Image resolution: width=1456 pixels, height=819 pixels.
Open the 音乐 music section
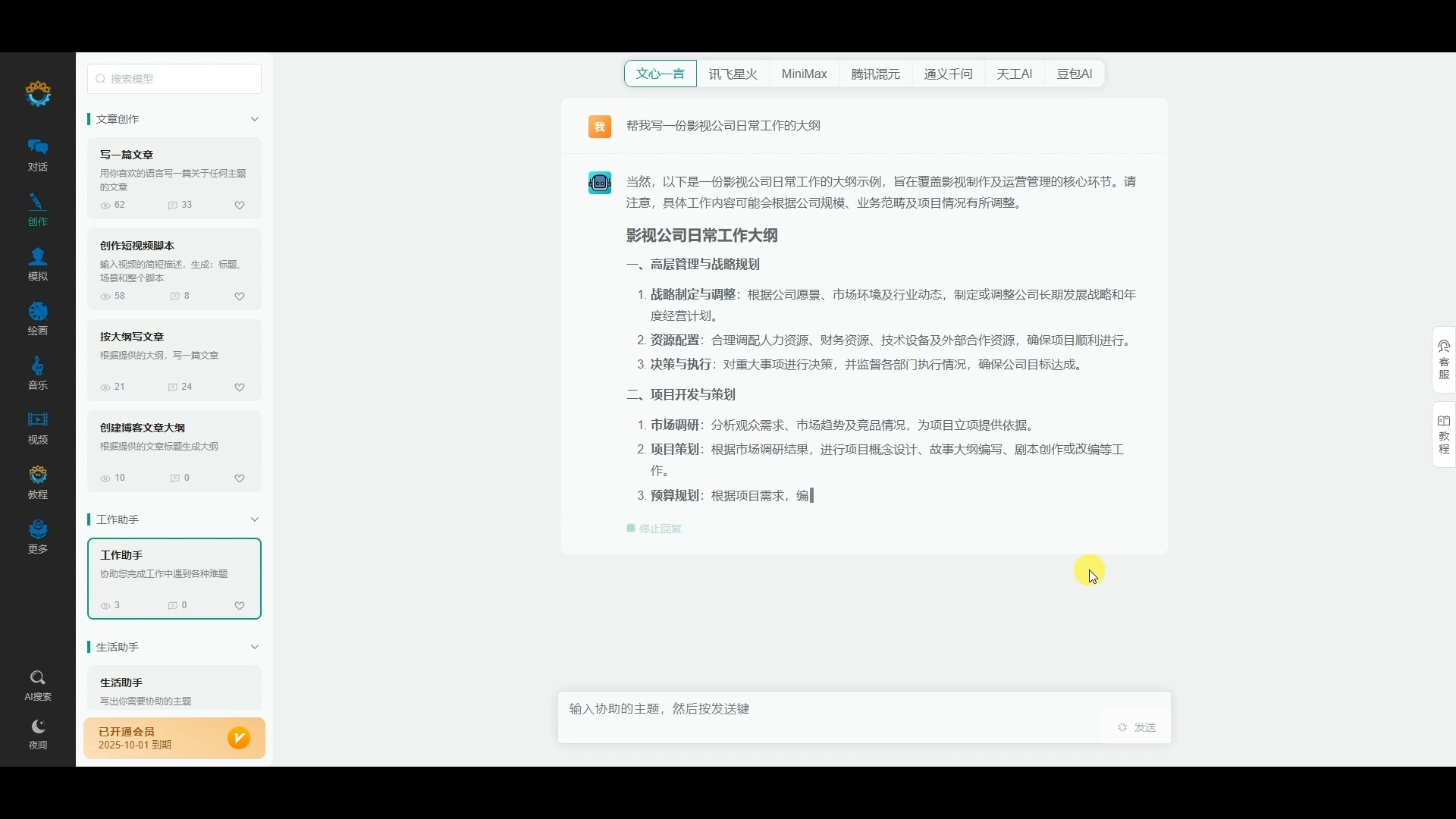tap(38, 374)
